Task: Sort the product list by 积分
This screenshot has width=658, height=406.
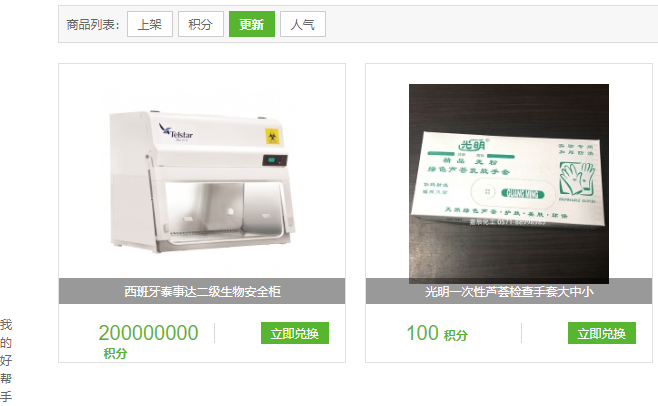Action: coord(201,24)
